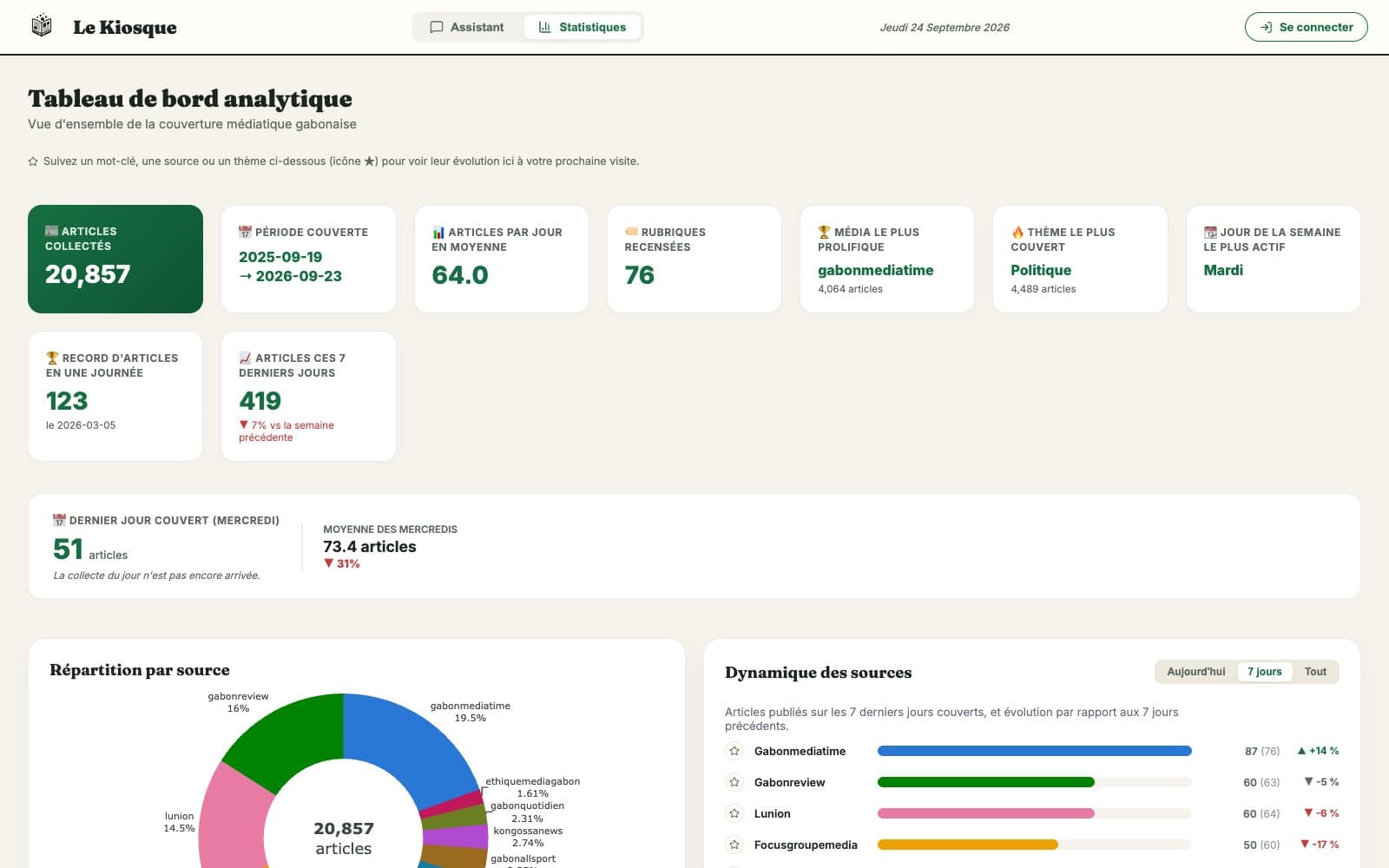The image size is (1389, 868).
Task: Click the Lunion pink progress bar
Action: tap(985, 813)
